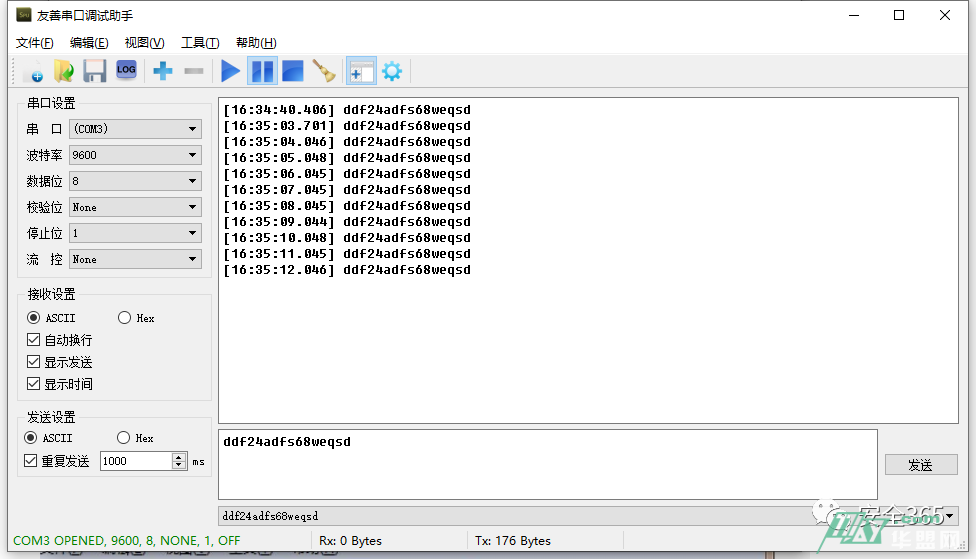976x559 pixels.
Task: Expand the 串口 COM3 dropdown
Action: point(135,129)
